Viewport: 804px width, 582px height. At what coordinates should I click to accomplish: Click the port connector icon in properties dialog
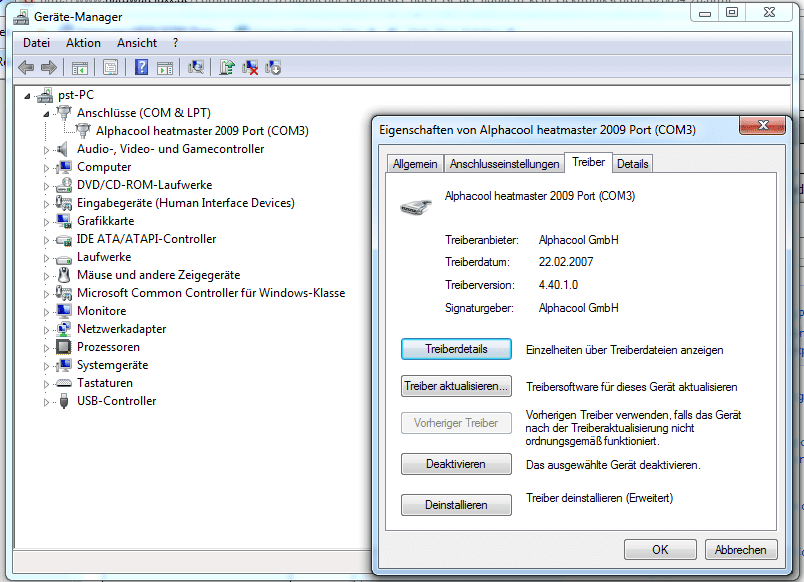pyautogui.click(x=416, y=207)
